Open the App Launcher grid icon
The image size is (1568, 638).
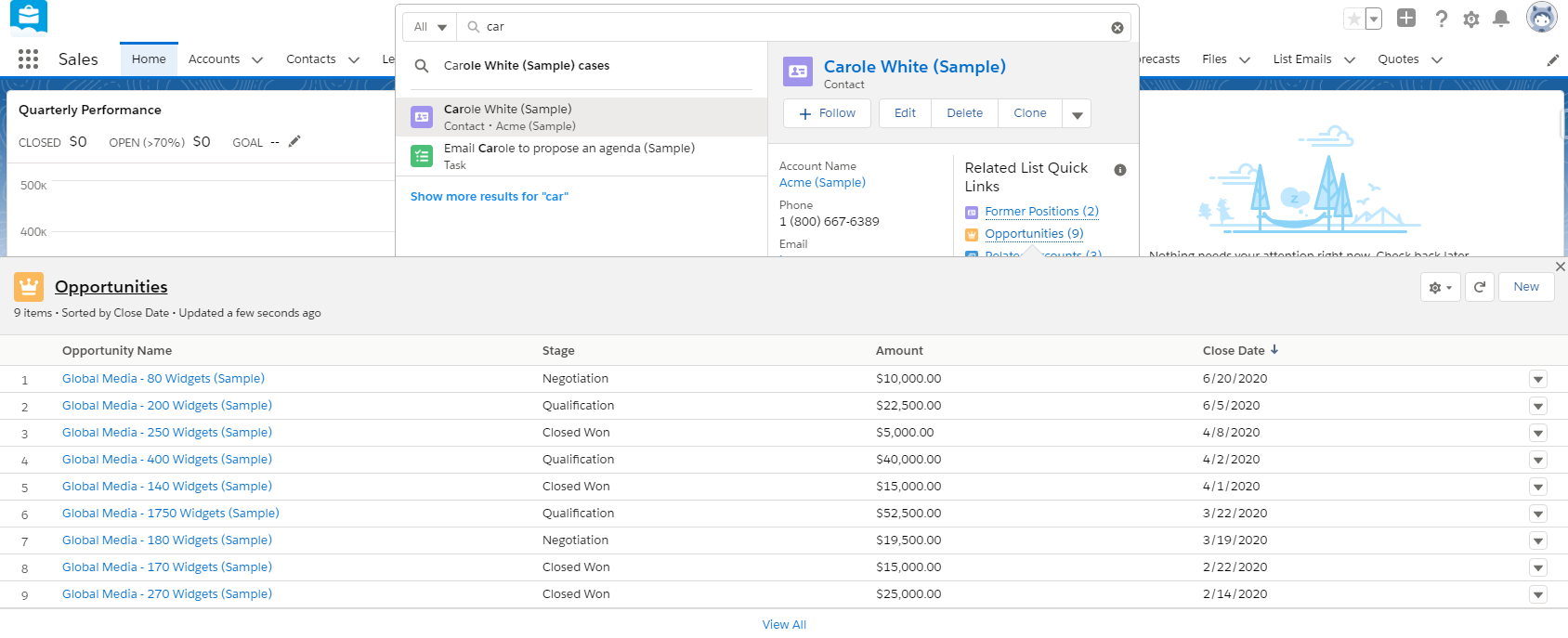tap(28, 59)
